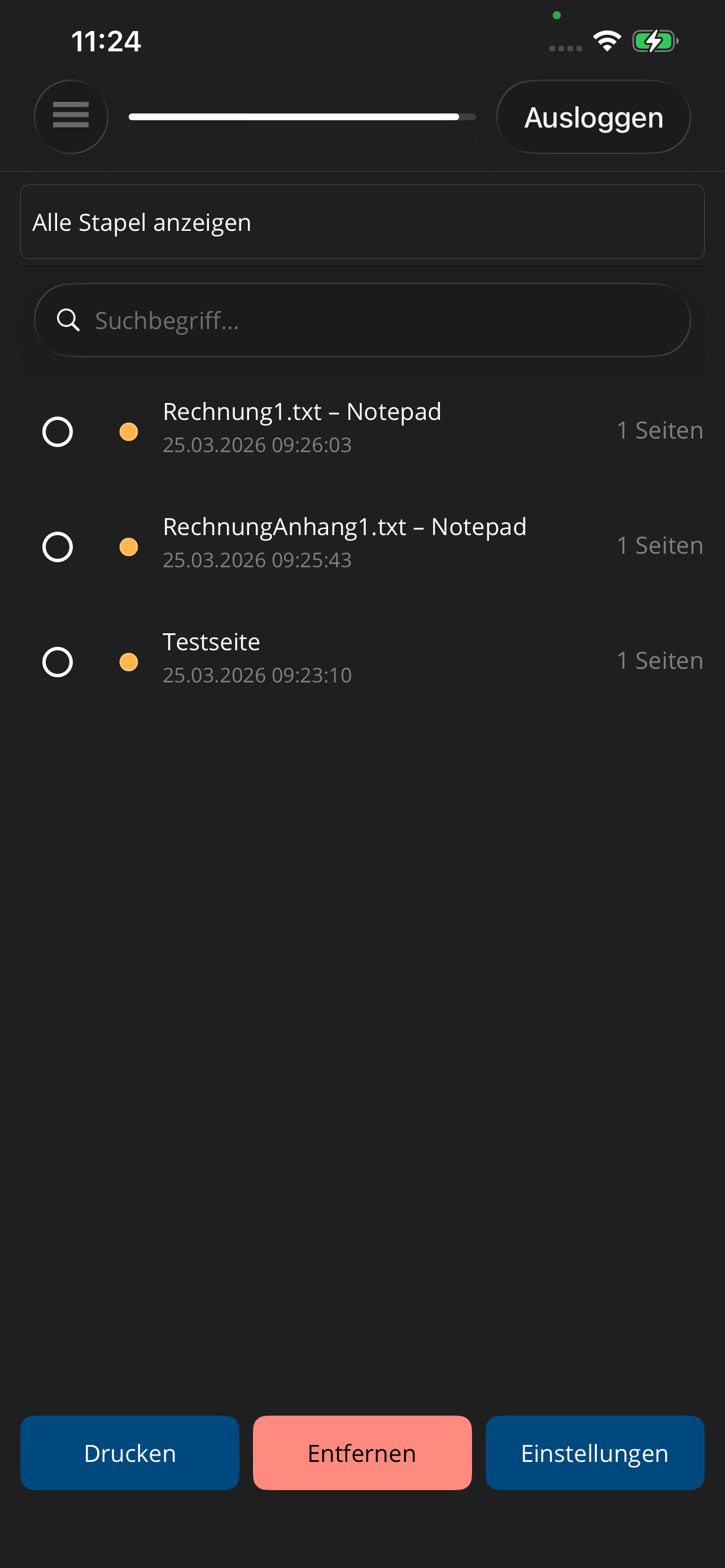Select the Rechnung1.txt – Notepad job
Screen dimensions: 725x1568
point(58,432)
